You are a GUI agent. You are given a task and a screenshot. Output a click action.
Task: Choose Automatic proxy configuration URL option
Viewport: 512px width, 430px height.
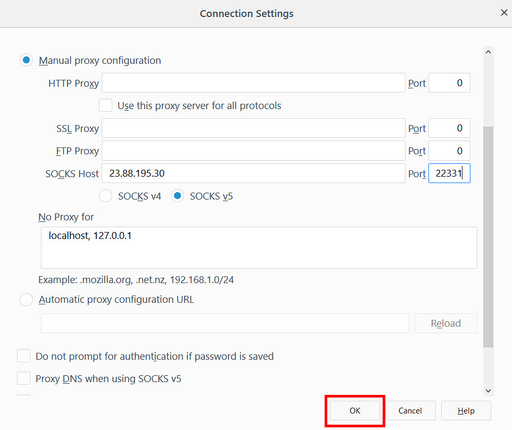point(26,299)
